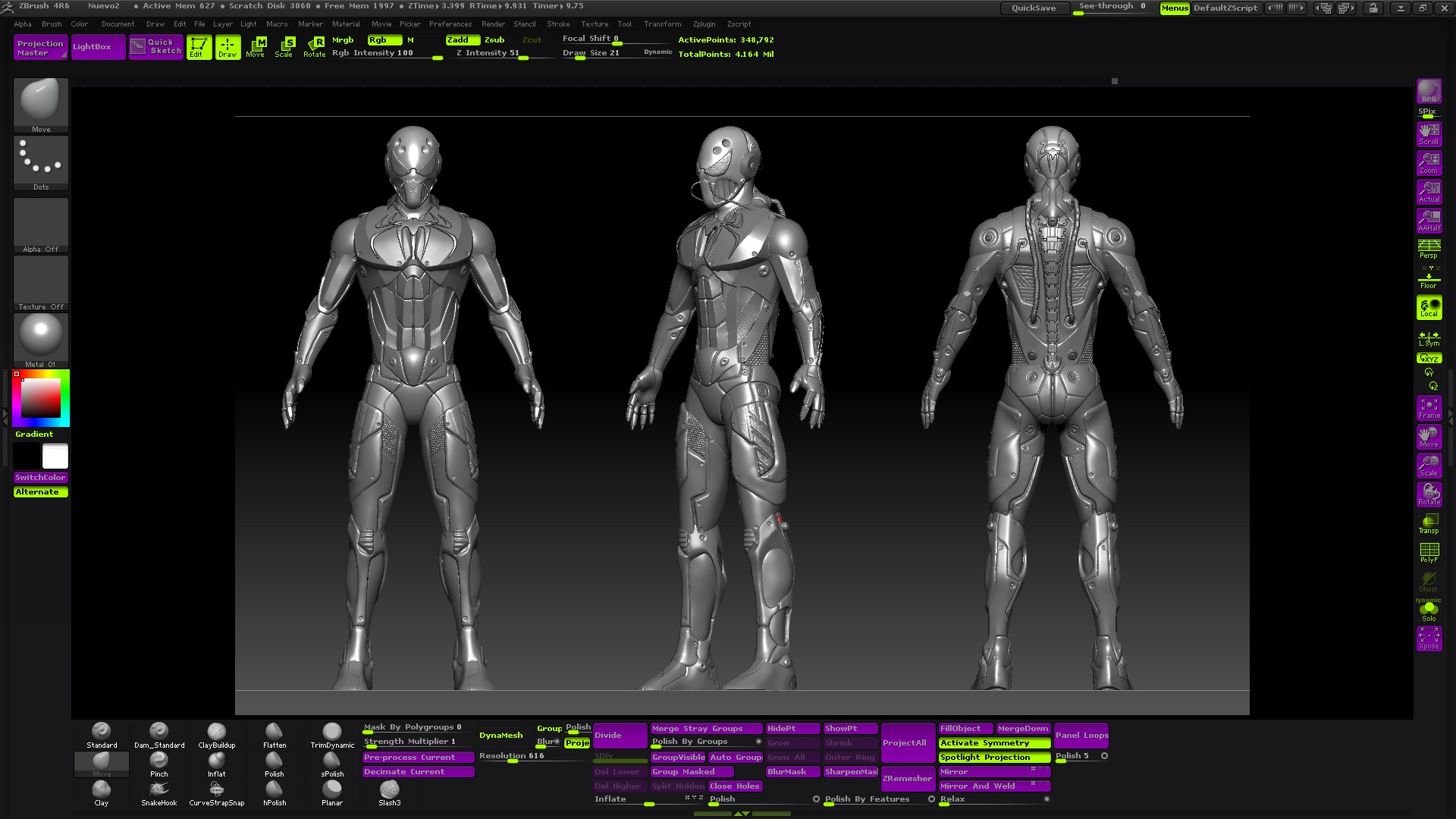Select the Pinch brush

(159, 764)
